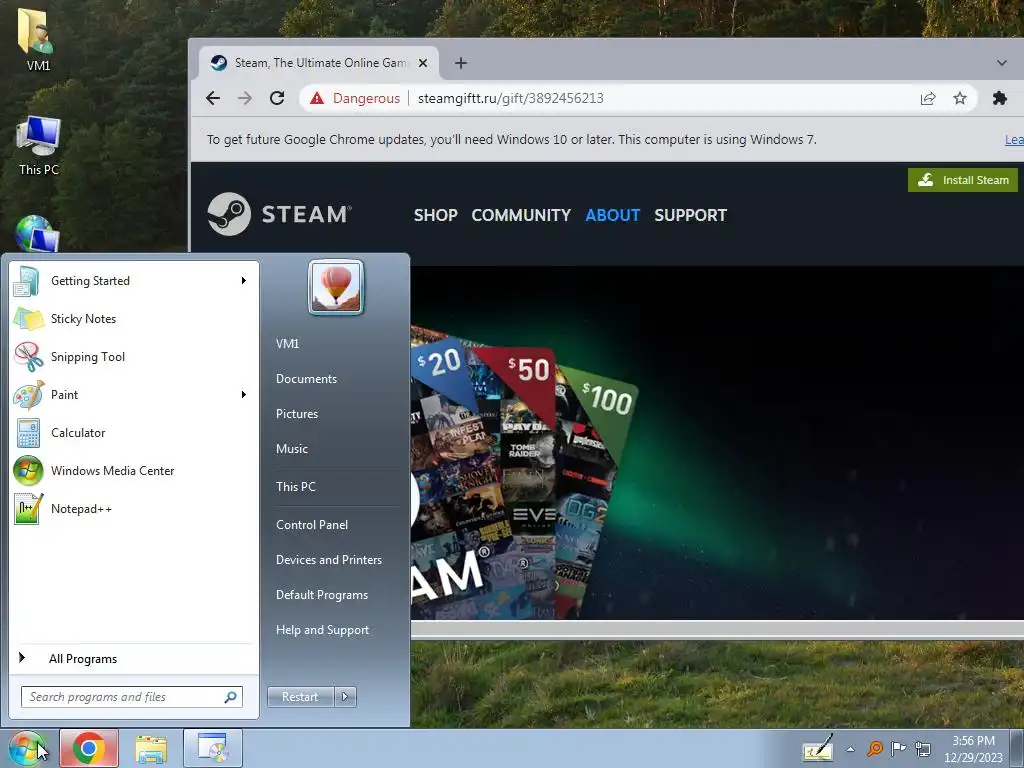
Task: Focus the Search programs and files box
Action: (x=132, y=697)
